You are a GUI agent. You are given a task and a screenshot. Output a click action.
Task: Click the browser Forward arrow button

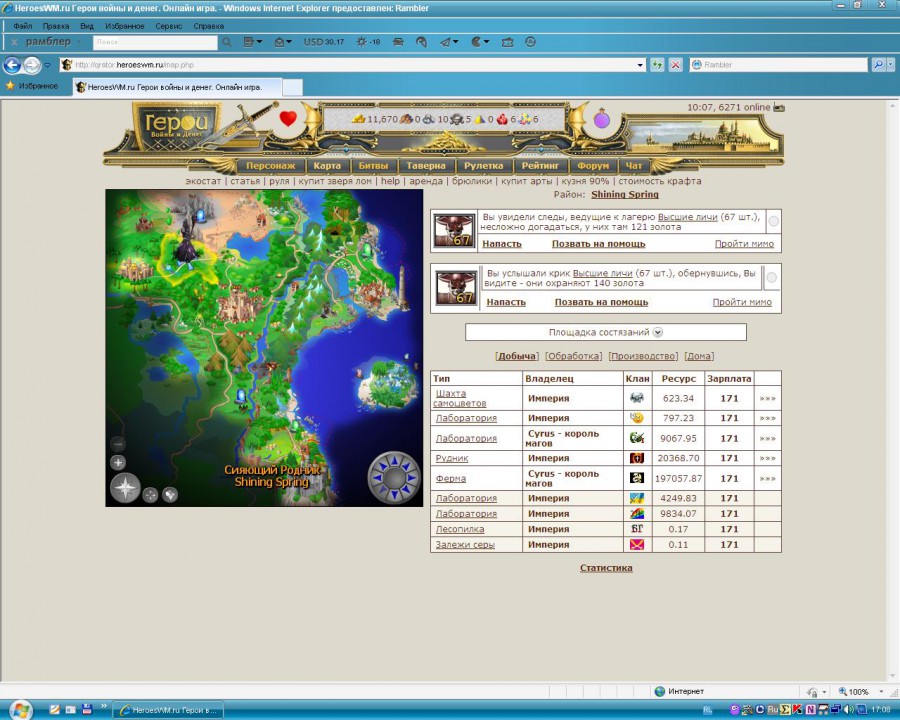(32, 65)
